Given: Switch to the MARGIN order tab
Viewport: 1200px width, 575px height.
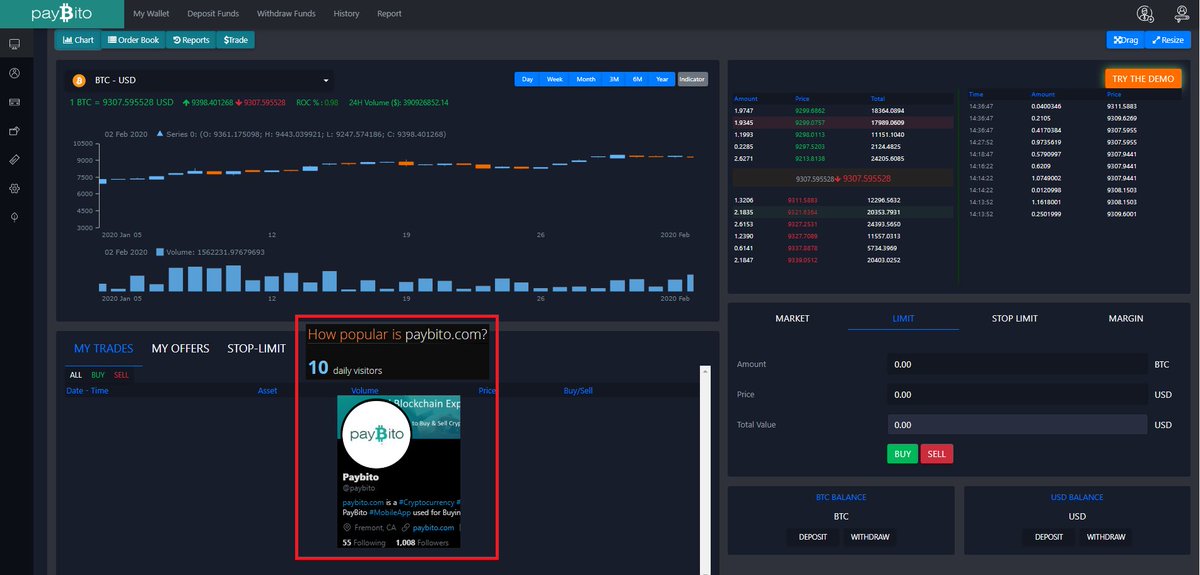Looking at the screenshot, I should point(1125,318).
